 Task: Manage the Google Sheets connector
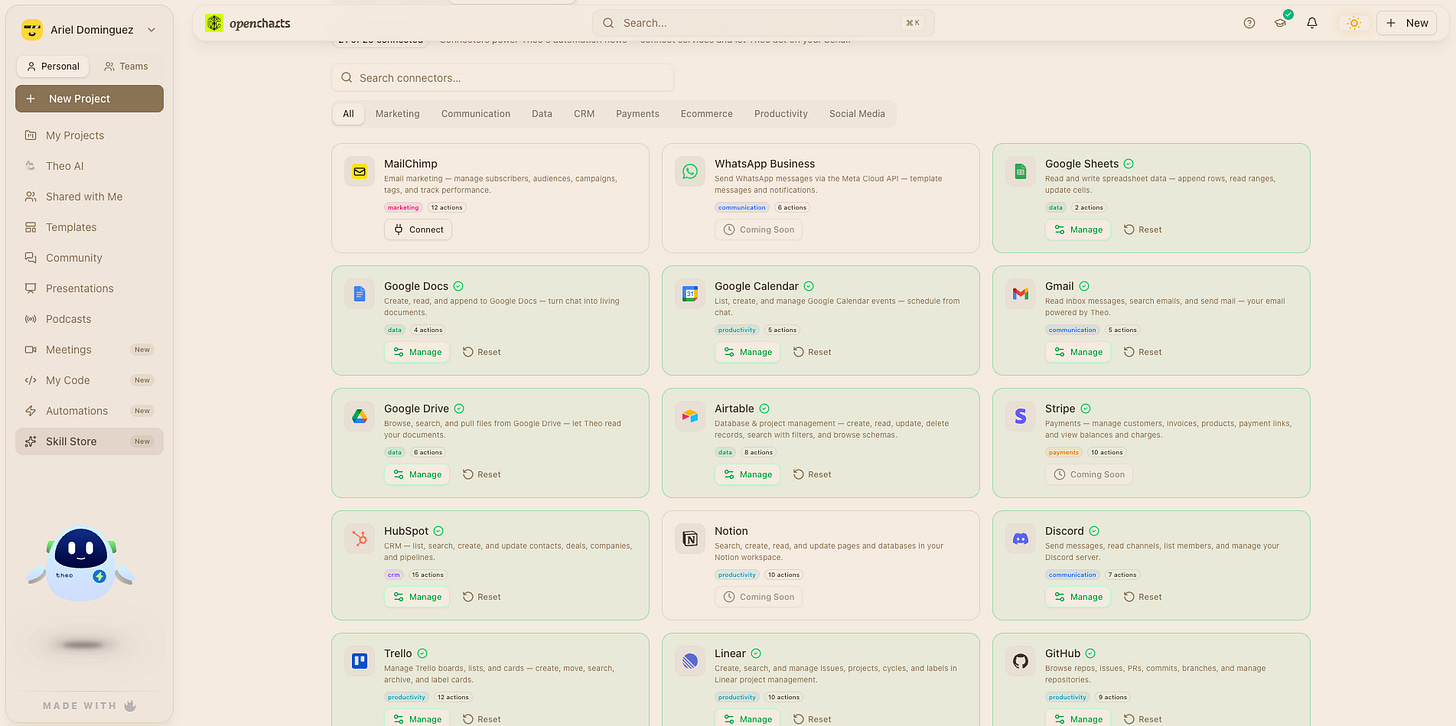coord(1078,229)
